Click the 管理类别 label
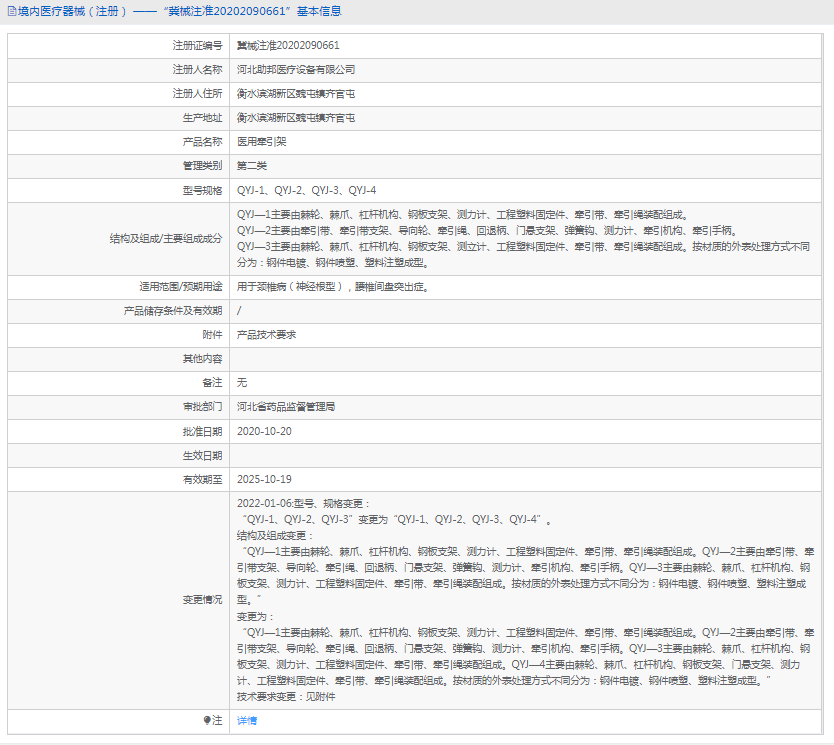 coord(202,166)
